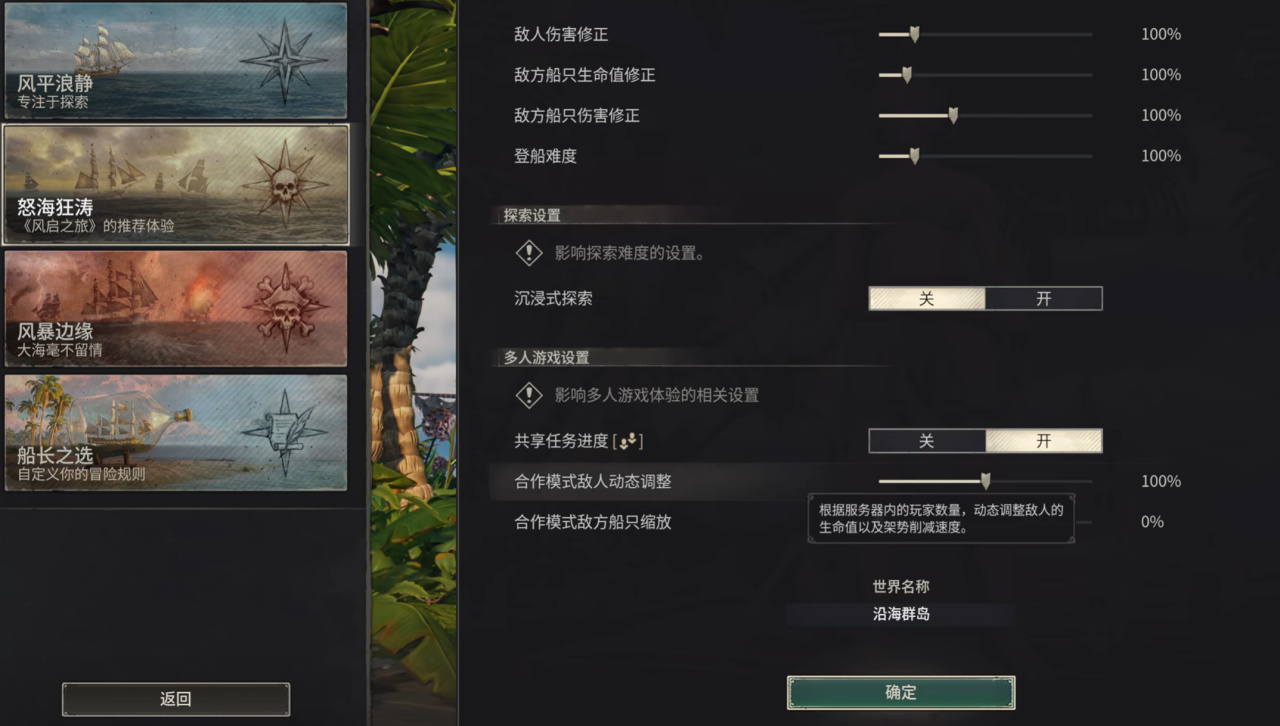This screenshot has width=1280, height=726.
Task: Click the 返回 back button
Action: click(x=176, y=699)
